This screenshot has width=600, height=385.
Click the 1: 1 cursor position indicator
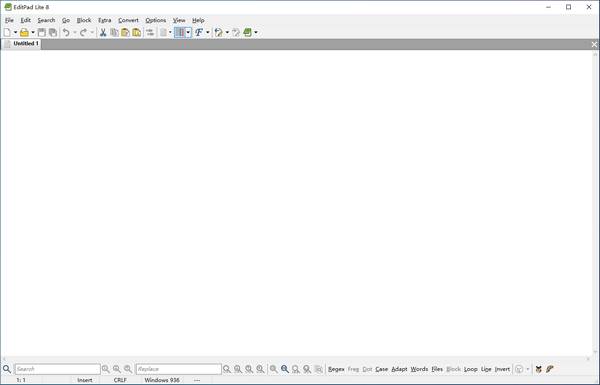tap(21, 380)
